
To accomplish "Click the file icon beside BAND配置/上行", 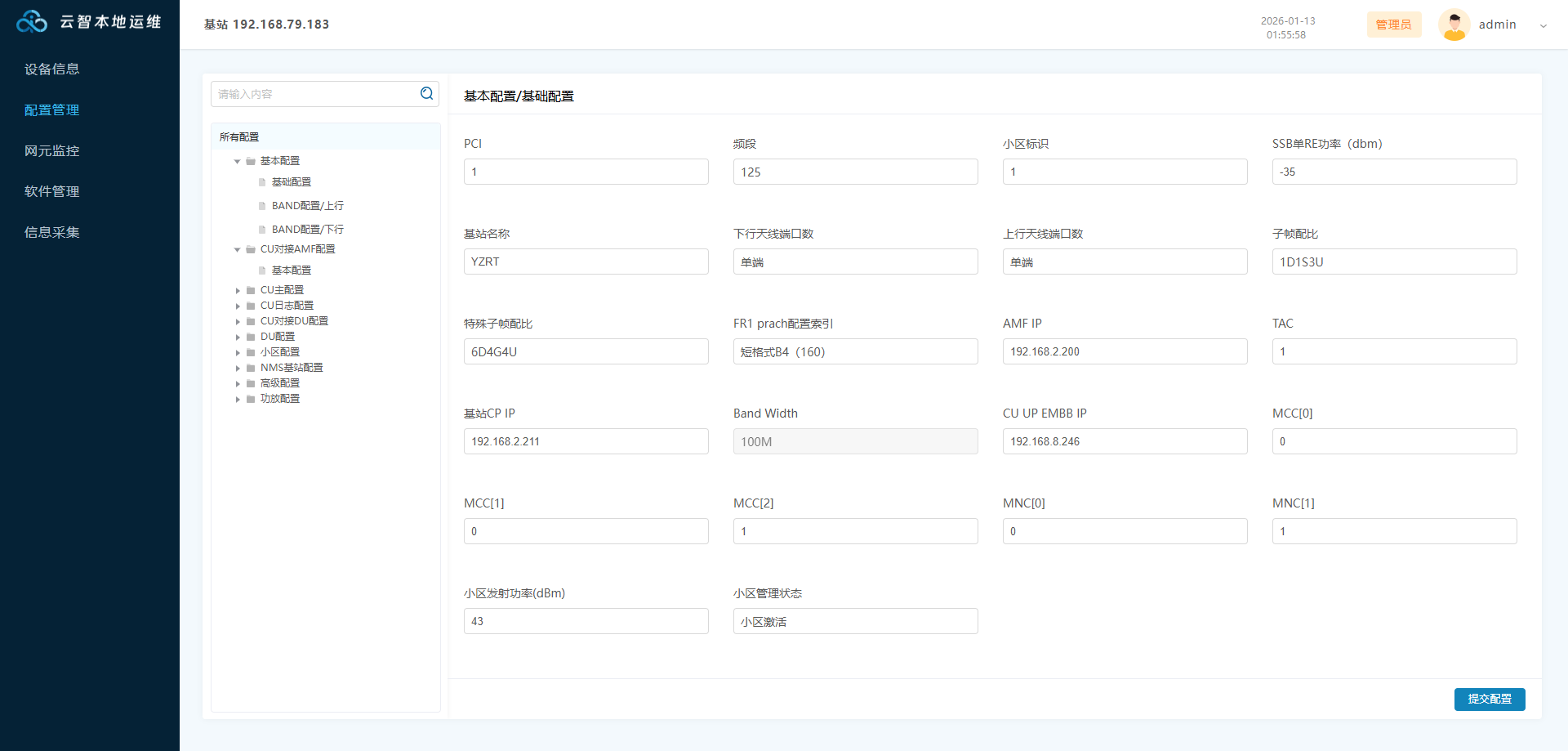I will tap(262, 206).
